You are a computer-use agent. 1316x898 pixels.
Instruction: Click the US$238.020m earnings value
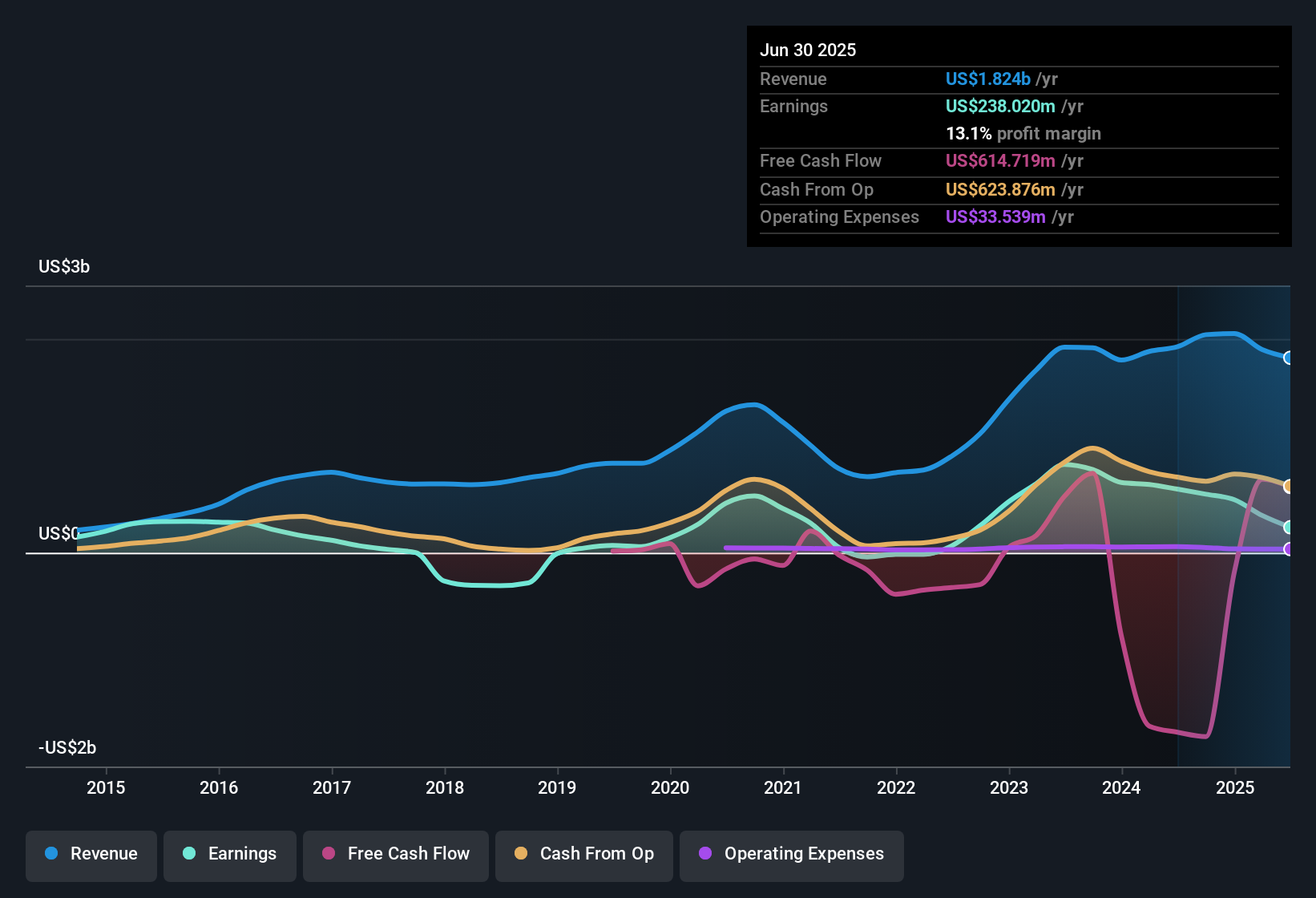[1000, 106]
